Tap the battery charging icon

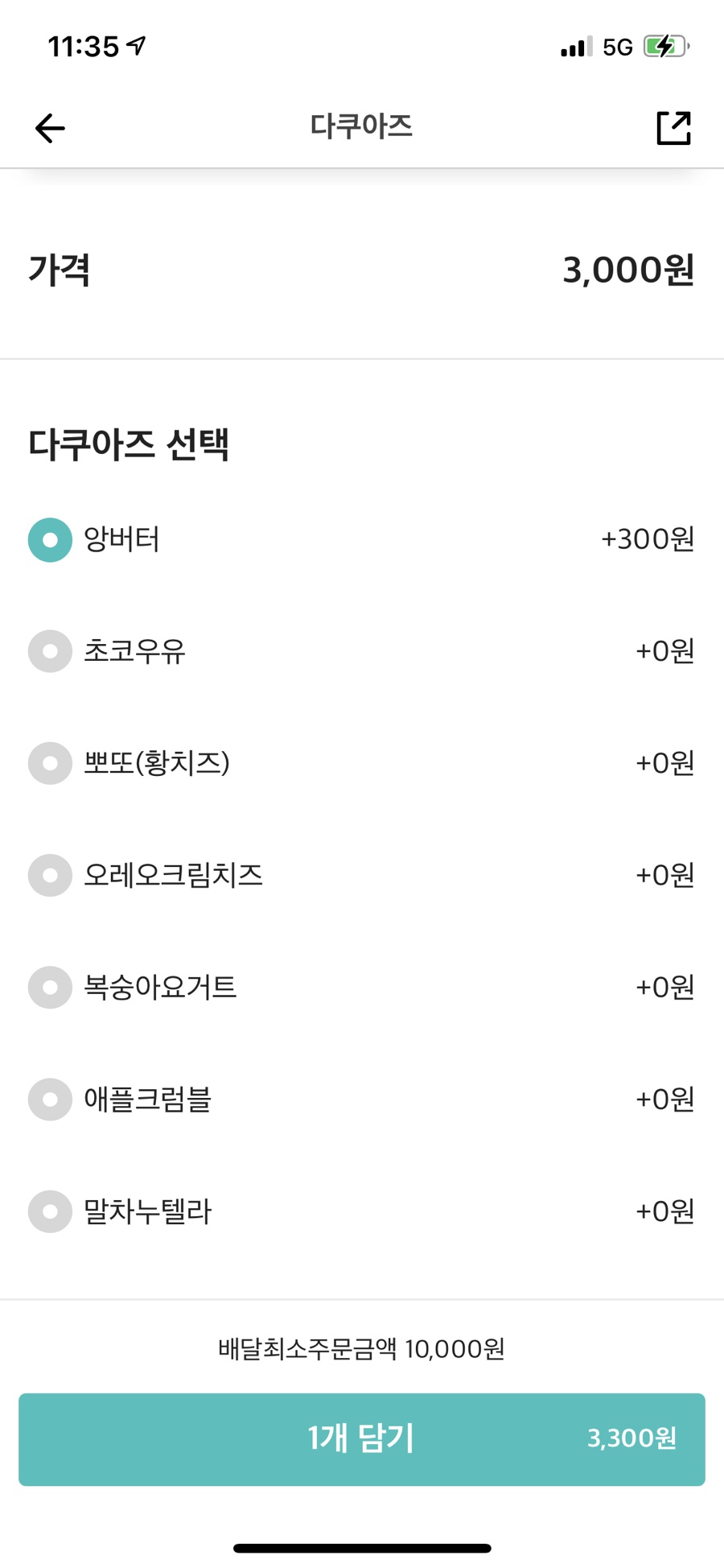(x=665, y=47)
